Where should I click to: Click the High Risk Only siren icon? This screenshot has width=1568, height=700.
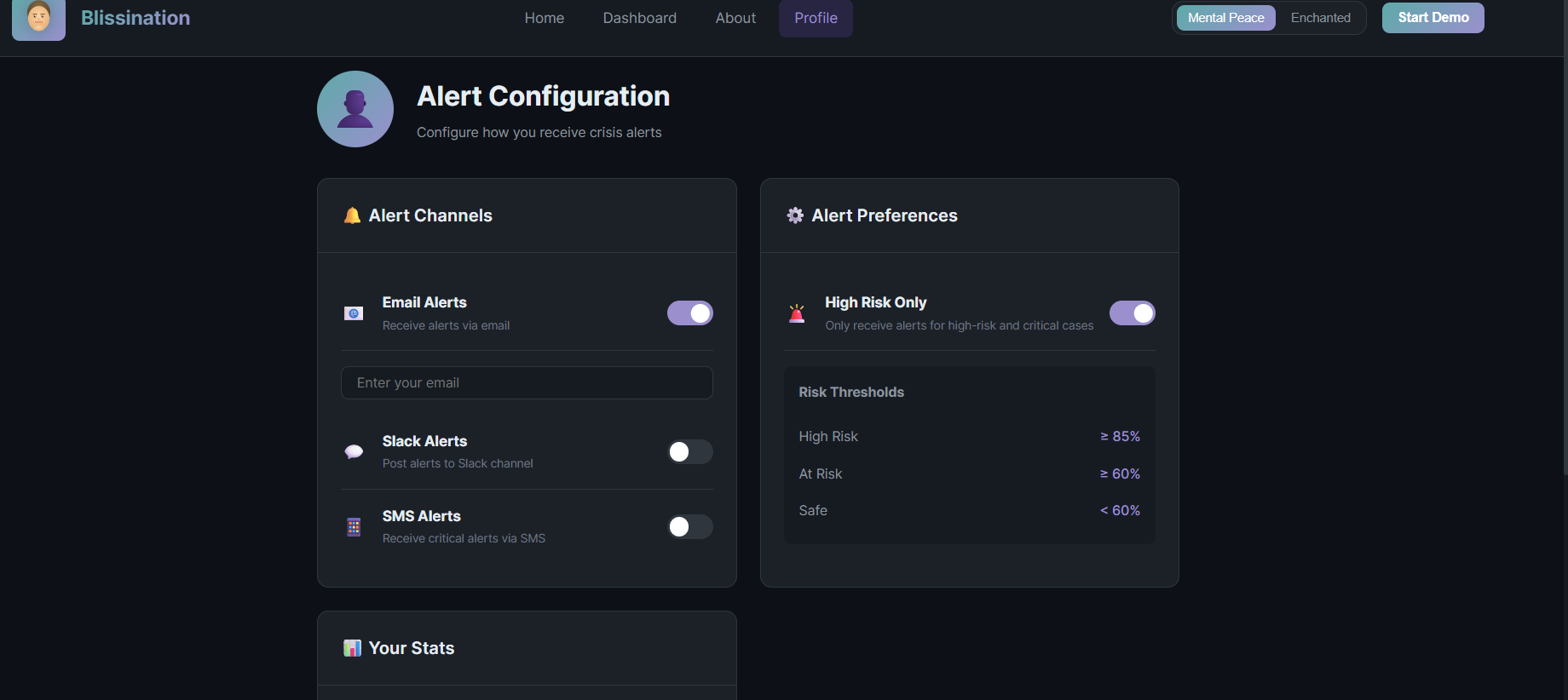coord(797,313)
